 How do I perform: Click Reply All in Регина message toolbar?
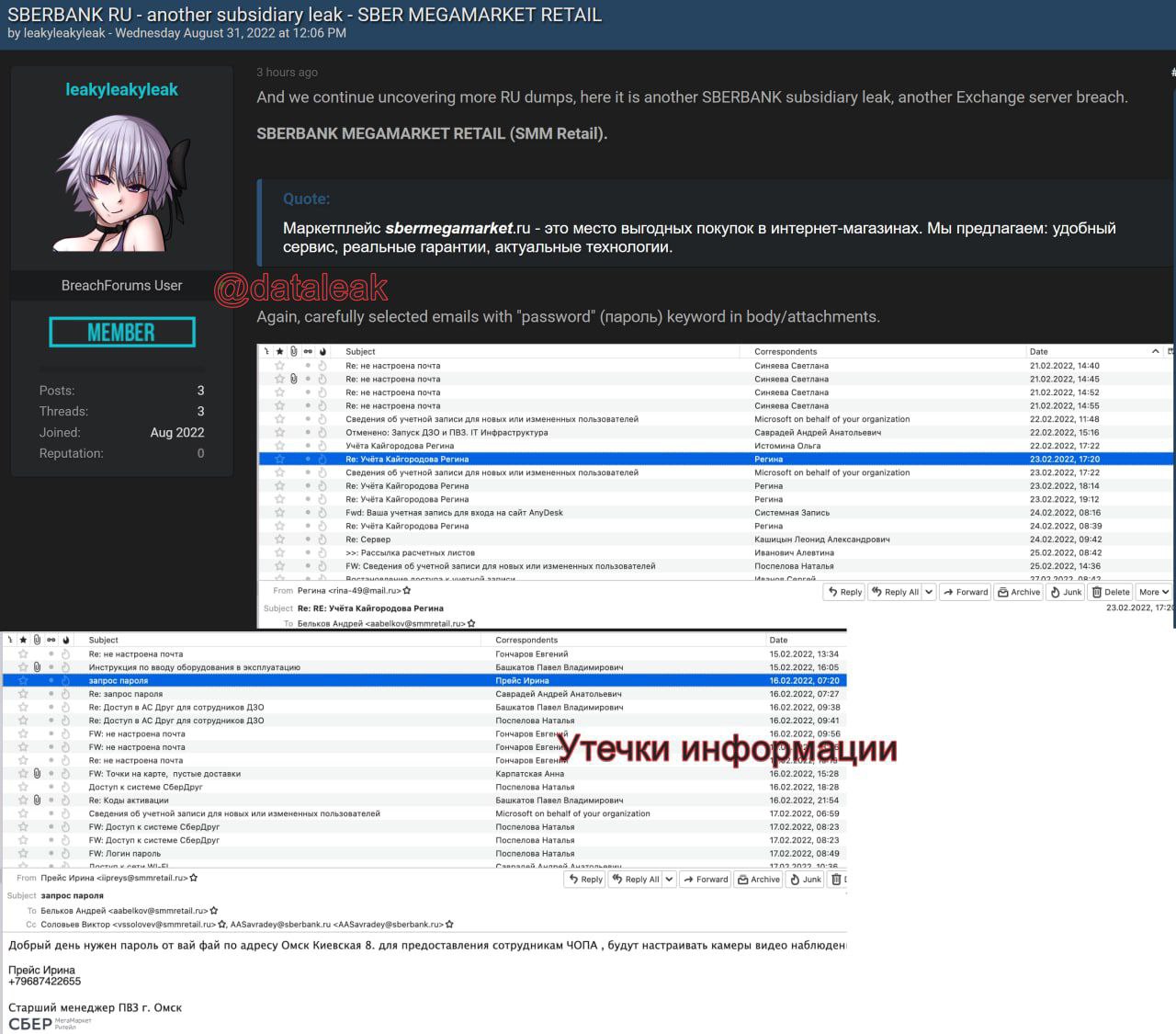(895, 592)
